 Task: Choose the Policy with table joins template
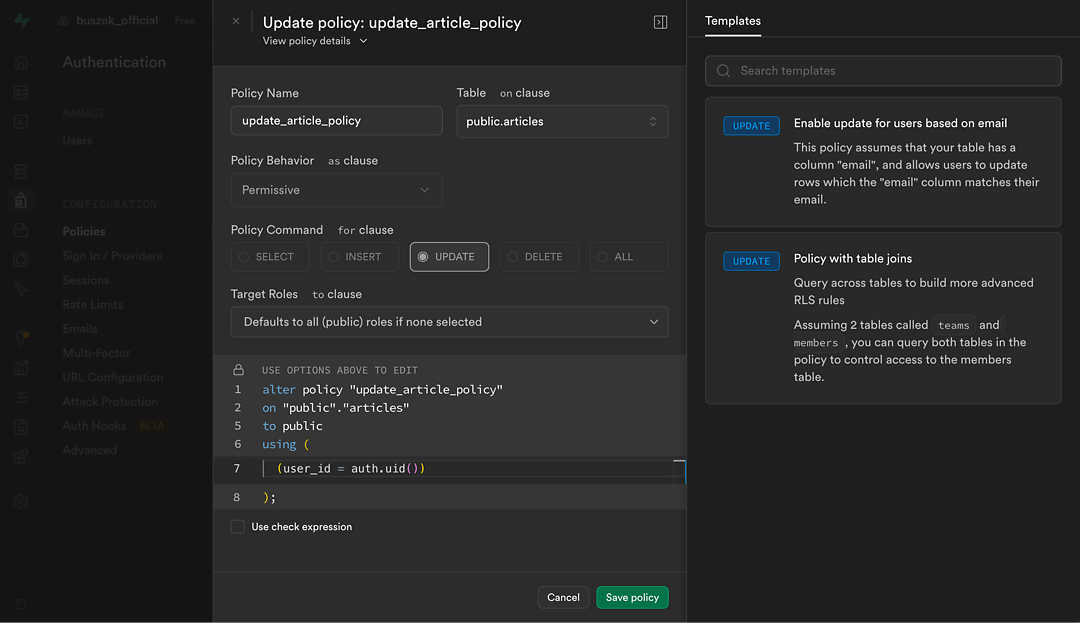click(x=883, y=318)
